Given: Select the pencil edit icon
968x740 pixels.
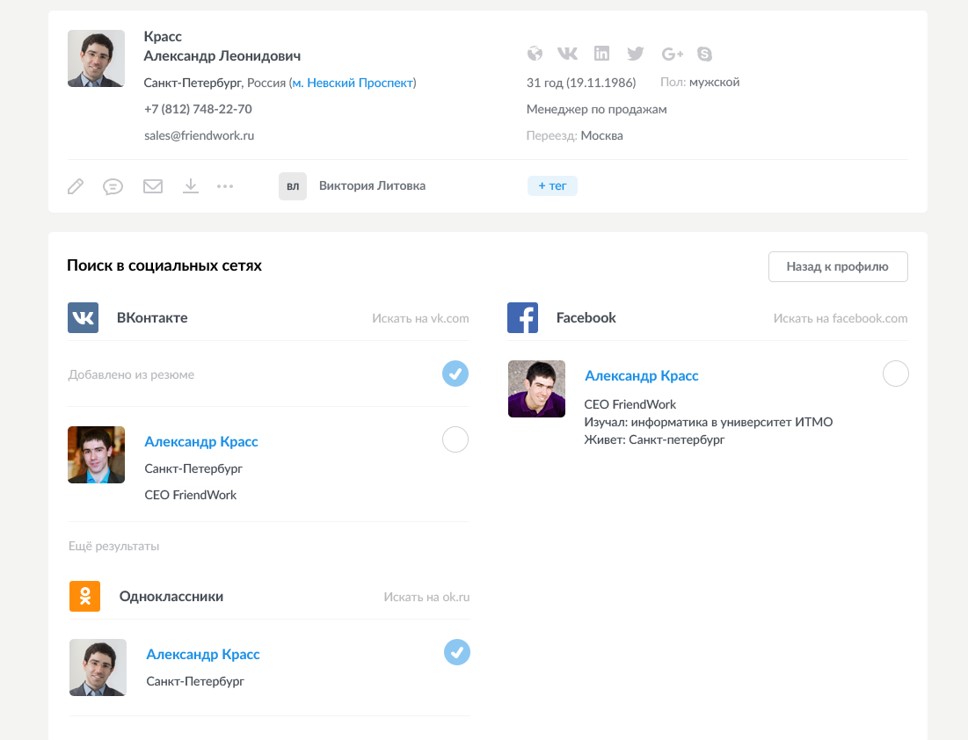Looking at the screenshot, I should coord(75,185).
